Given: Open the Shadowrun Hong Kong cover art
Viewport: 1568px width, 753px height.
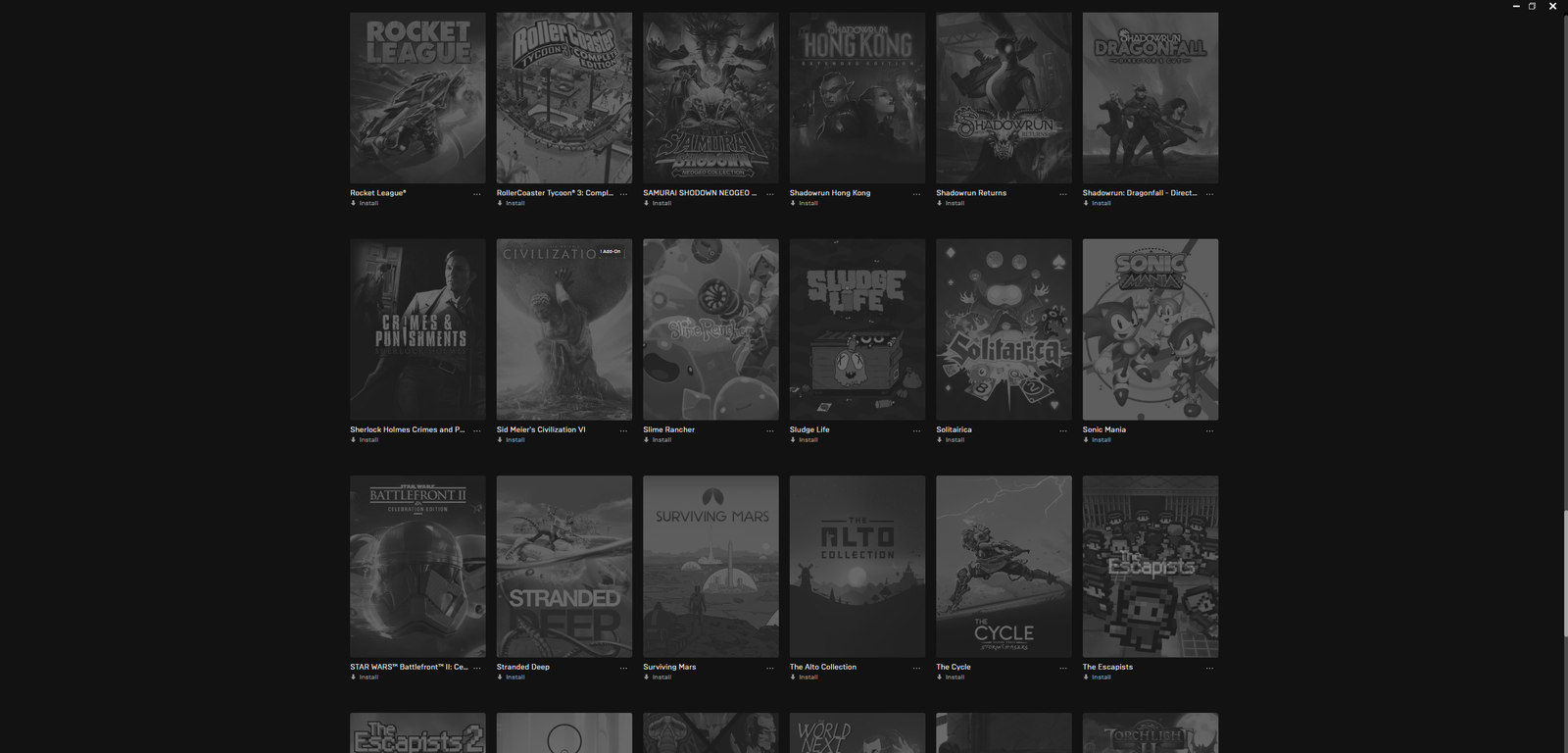Looking at the screenshot, I should coord(857,97).
